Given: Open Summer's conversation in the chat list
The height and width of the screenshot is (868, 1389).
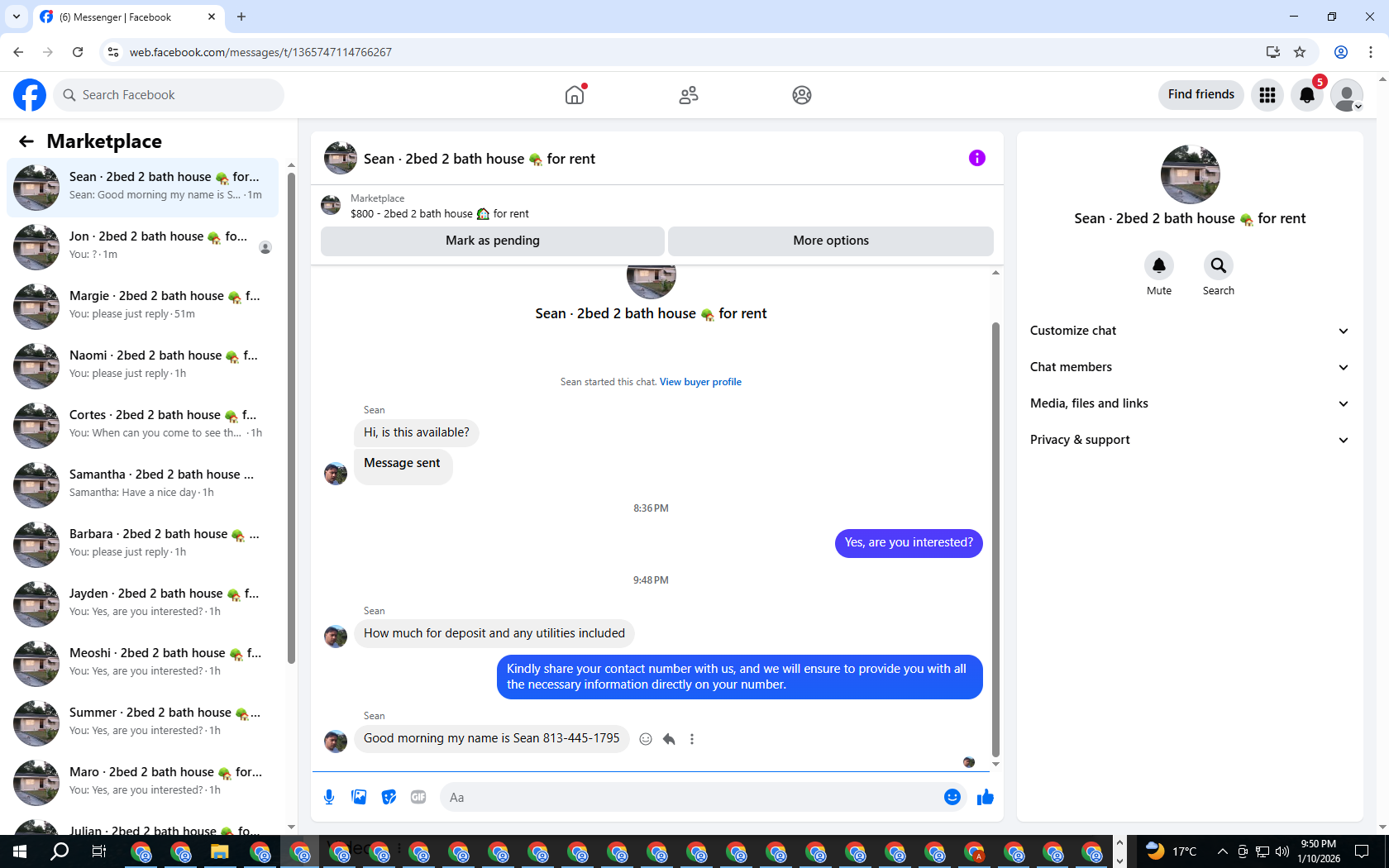Looking at the screenshot, I should click(x=142, y=723).
